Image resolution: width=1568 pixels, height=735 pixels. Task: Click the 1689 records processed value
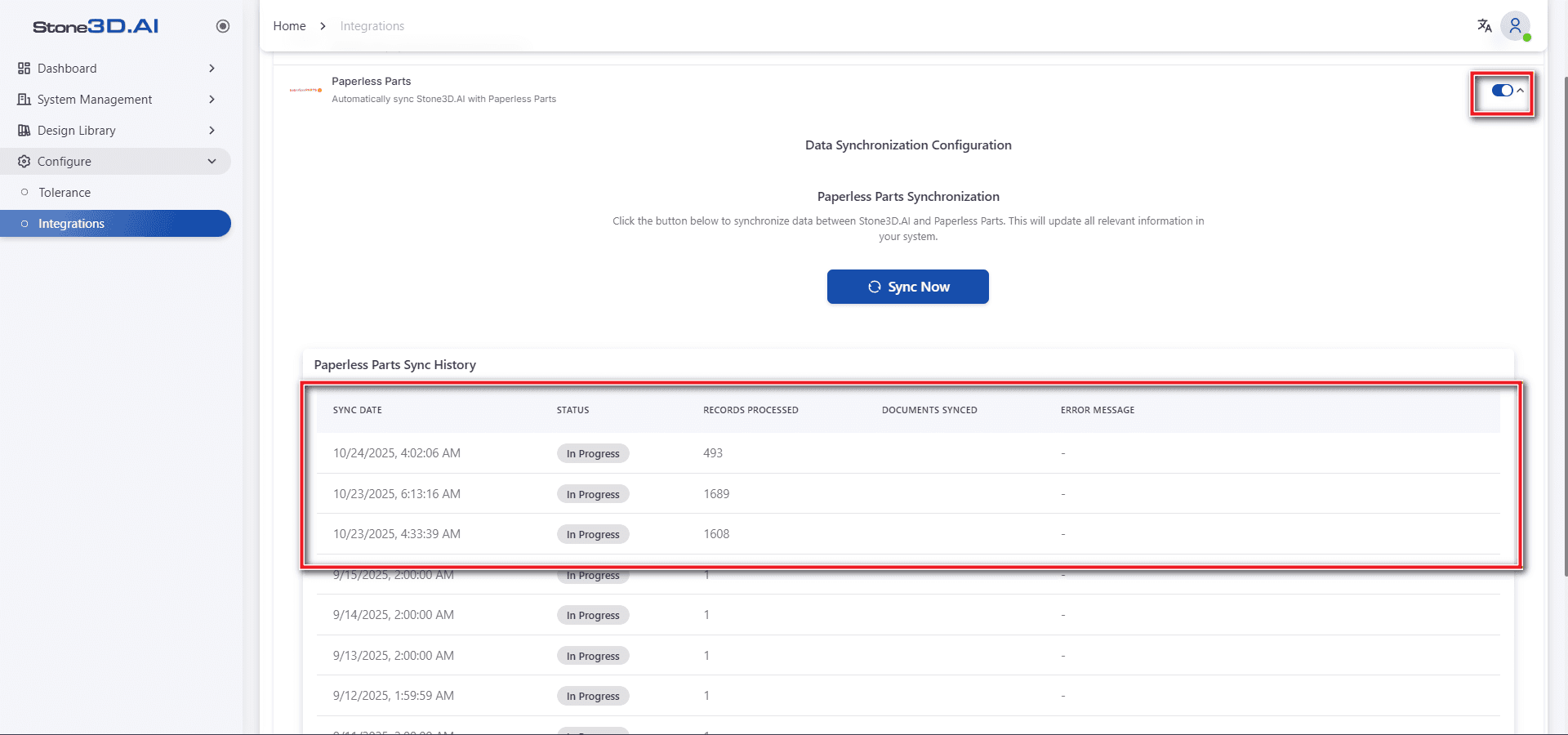click(x=716, y=494)
